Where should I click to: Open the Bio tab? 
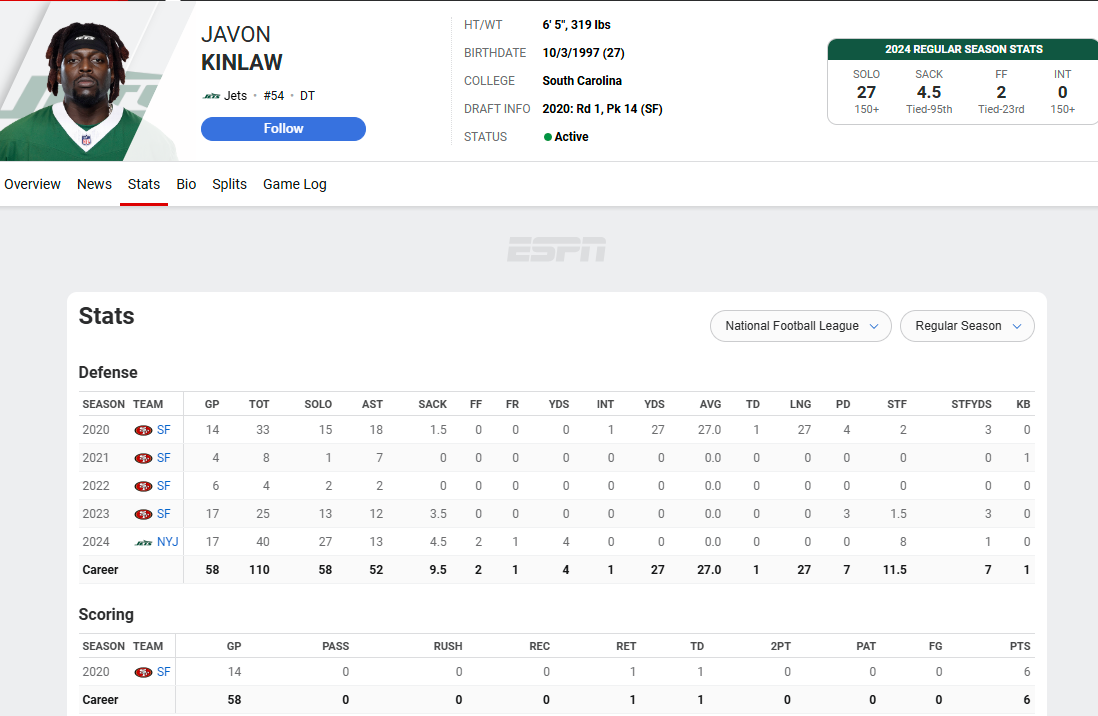point(186,184)
